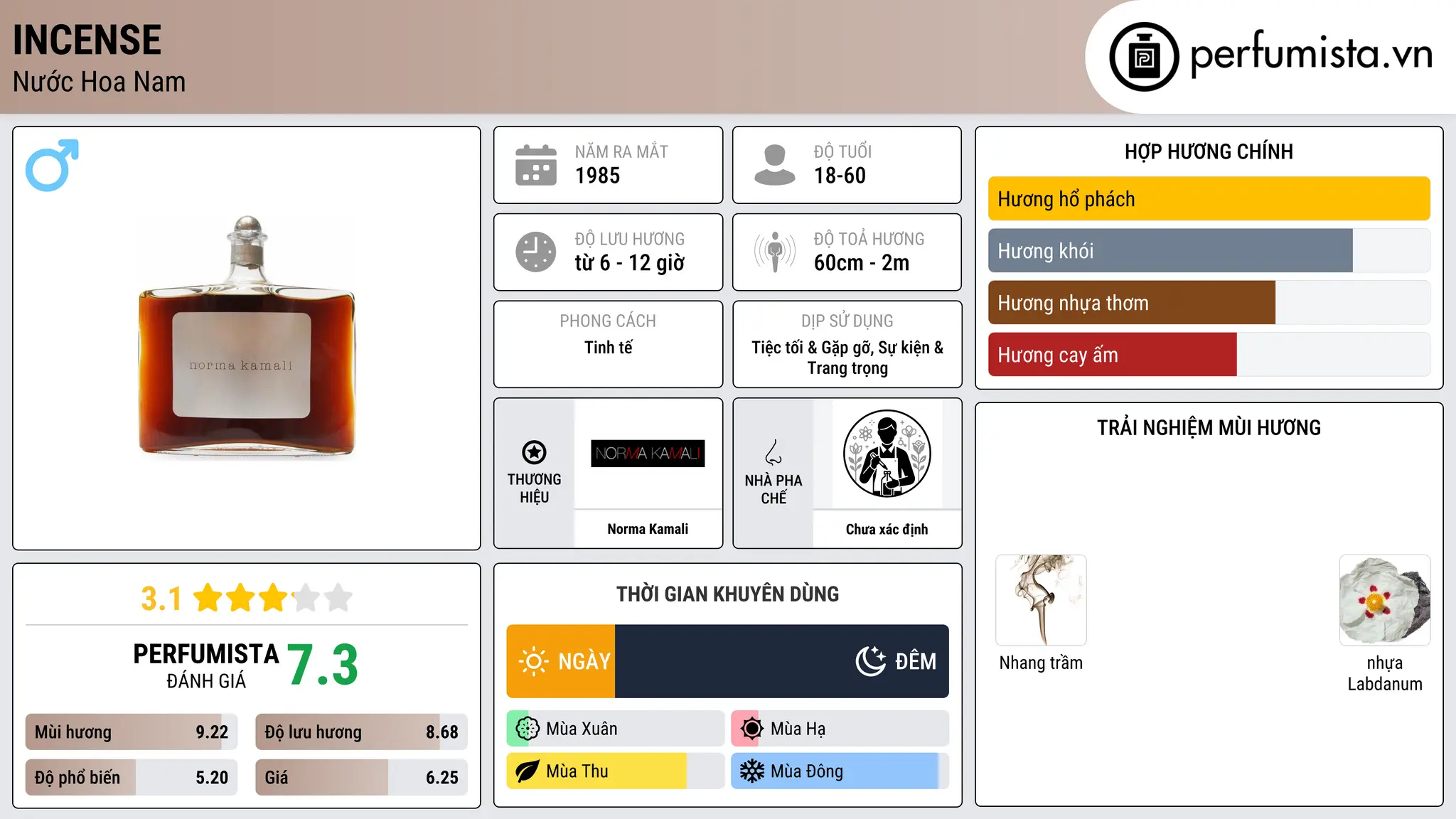1456x819 pixels.
Task: Click the Incense perfume bottle image
Action: click(x=247, y=337)
